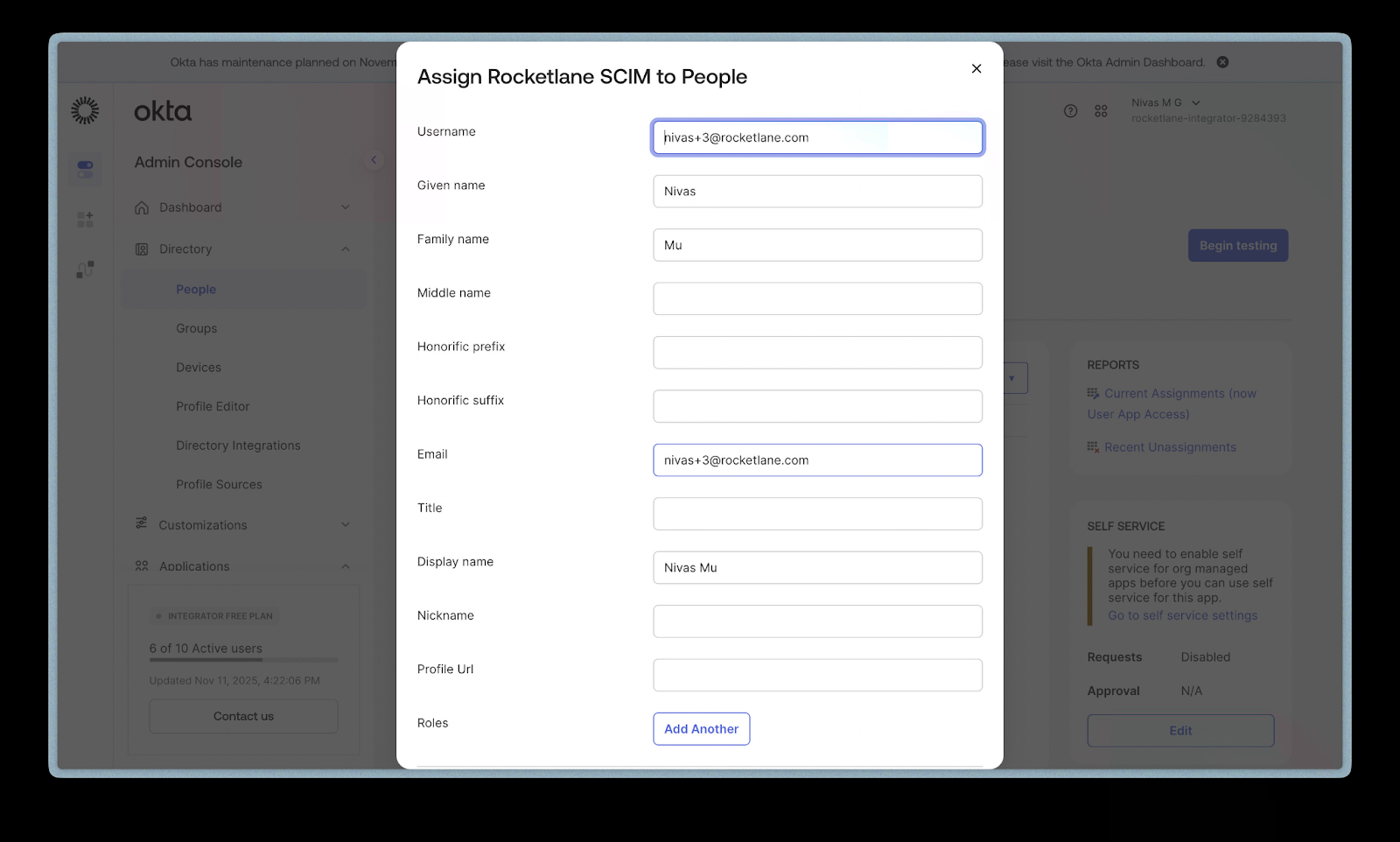Click the Directory icon in sidebar

(142, 249)
